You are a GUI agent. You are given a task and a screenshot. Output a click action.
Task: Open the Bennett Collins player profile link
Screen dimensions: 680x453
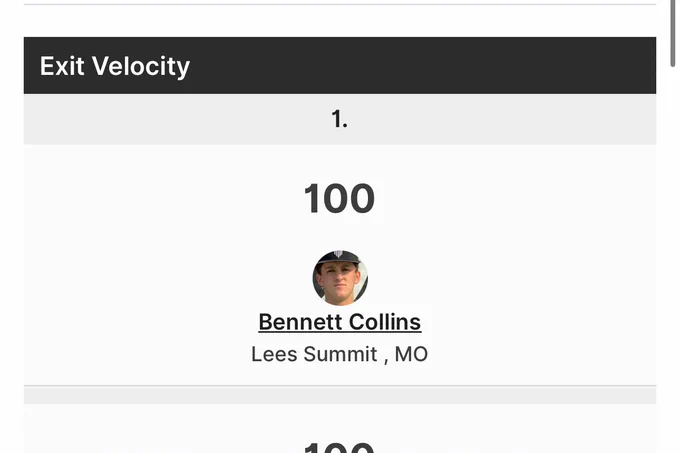pyautogui.click(x=340, y=322)
